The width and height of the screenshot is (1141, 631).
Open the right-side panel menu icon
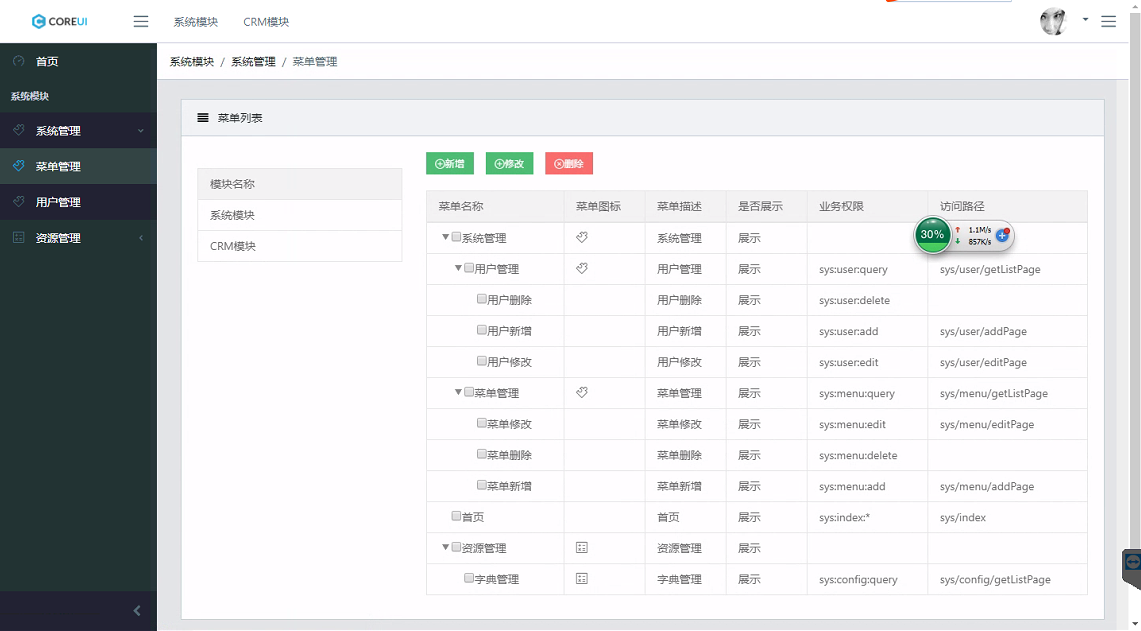click(1108, 21)
